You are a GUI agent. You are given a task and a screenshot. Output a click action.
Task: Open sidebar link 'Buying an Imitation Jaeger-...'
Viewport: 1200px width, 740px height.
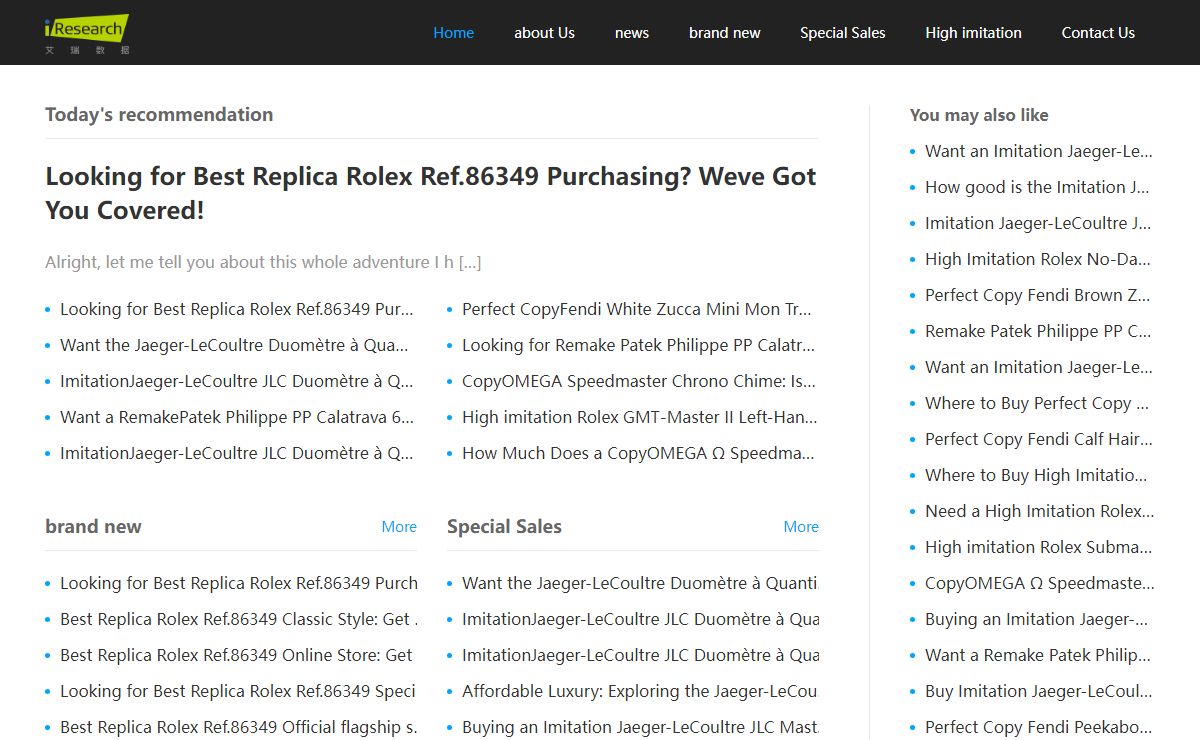[x=1036, y=619]
